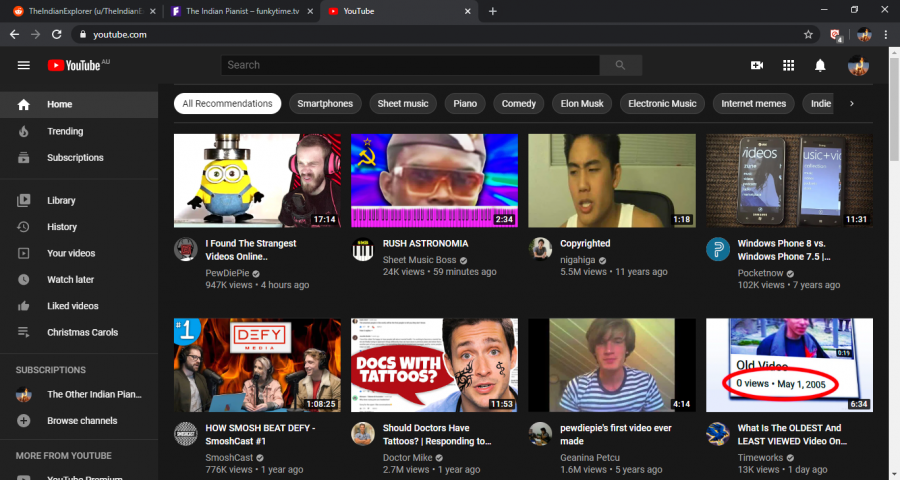900x480 pixels.
Task: Select the Comedy chip
Action: [x=519, y=104]
